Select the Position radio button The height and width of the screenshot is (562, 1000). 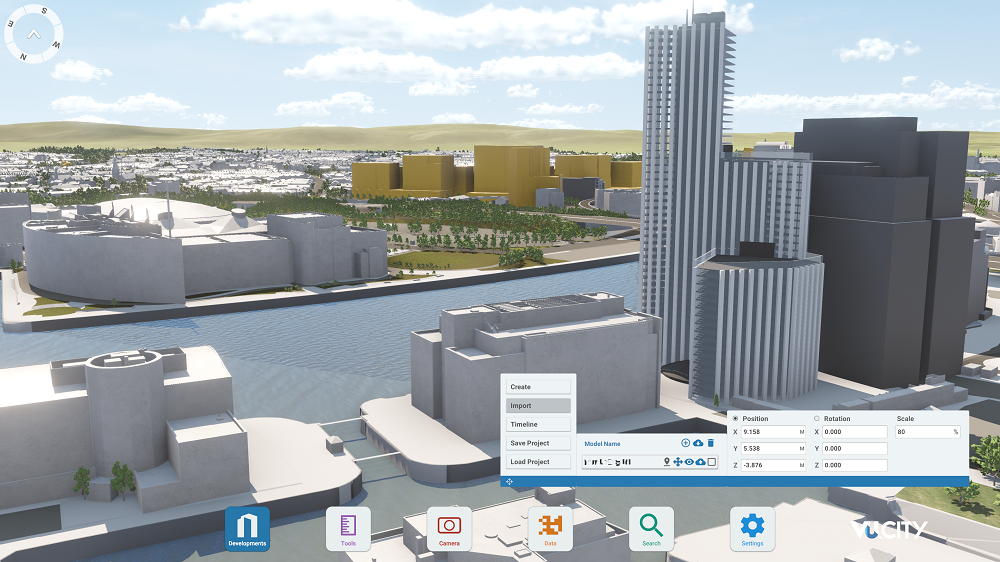point(735,418)
